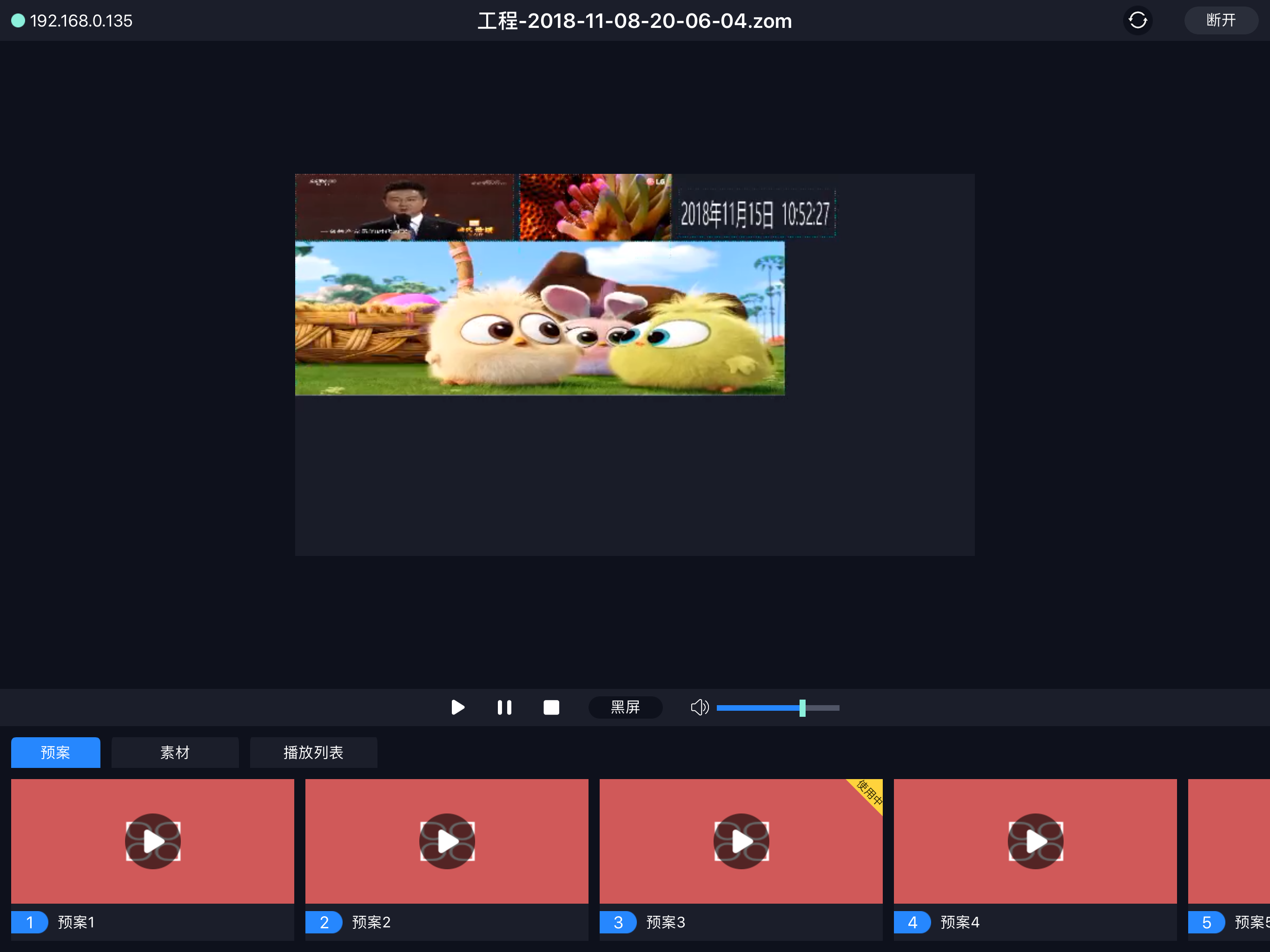Click the 使用中 in-use ribbon on 预案3
Screen dimensions: 1270x952
tap(869, 793)
